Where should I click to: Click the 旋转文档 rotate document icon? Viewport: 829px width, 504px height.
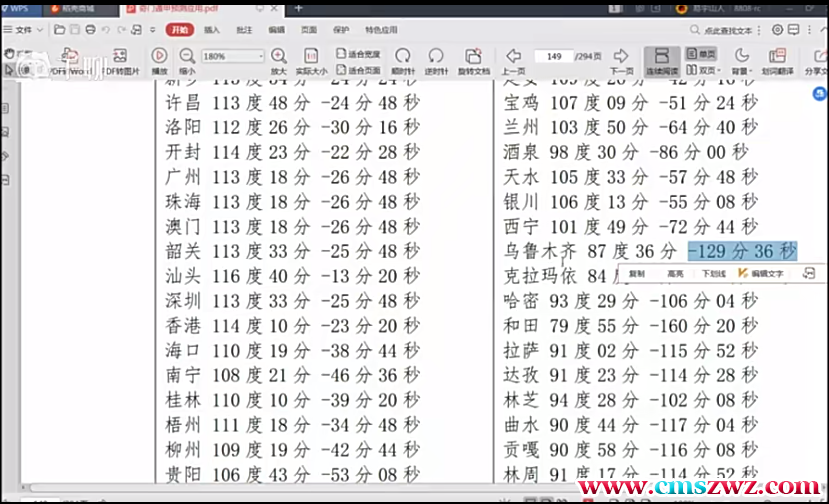pyautogui.click(x=474, y=57)
